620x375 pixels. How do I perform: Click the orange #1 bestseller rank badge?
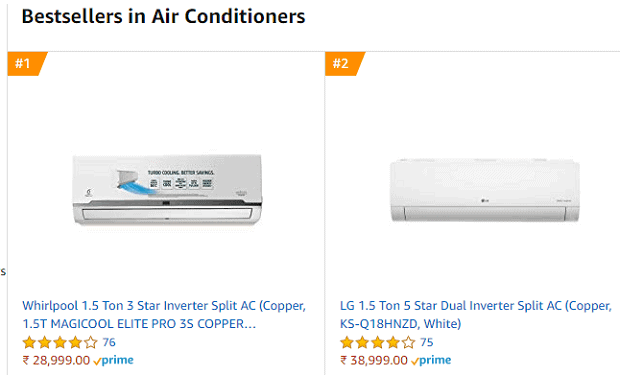coord(25,63)
